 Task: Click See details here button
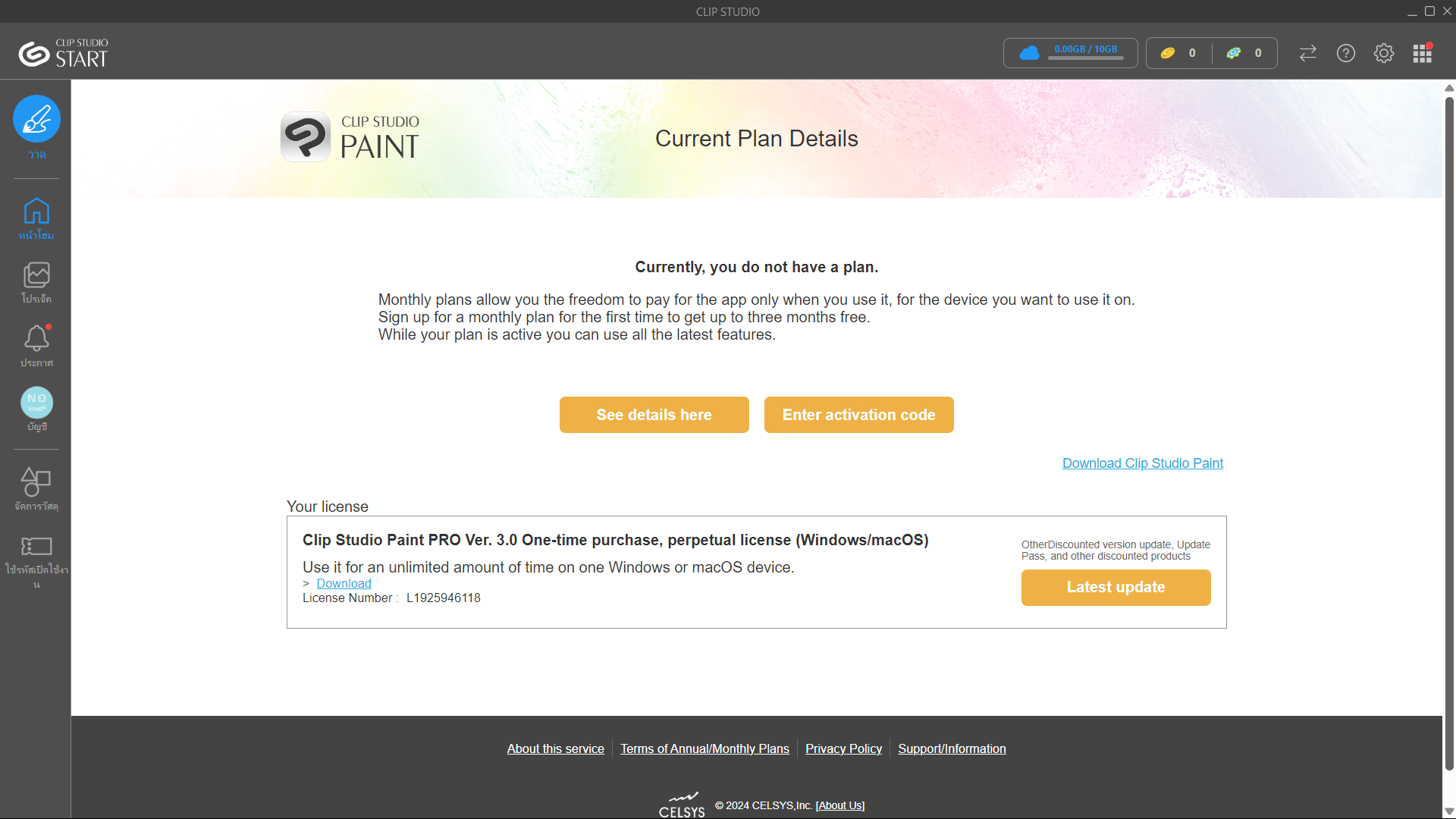tap(654, 415)
